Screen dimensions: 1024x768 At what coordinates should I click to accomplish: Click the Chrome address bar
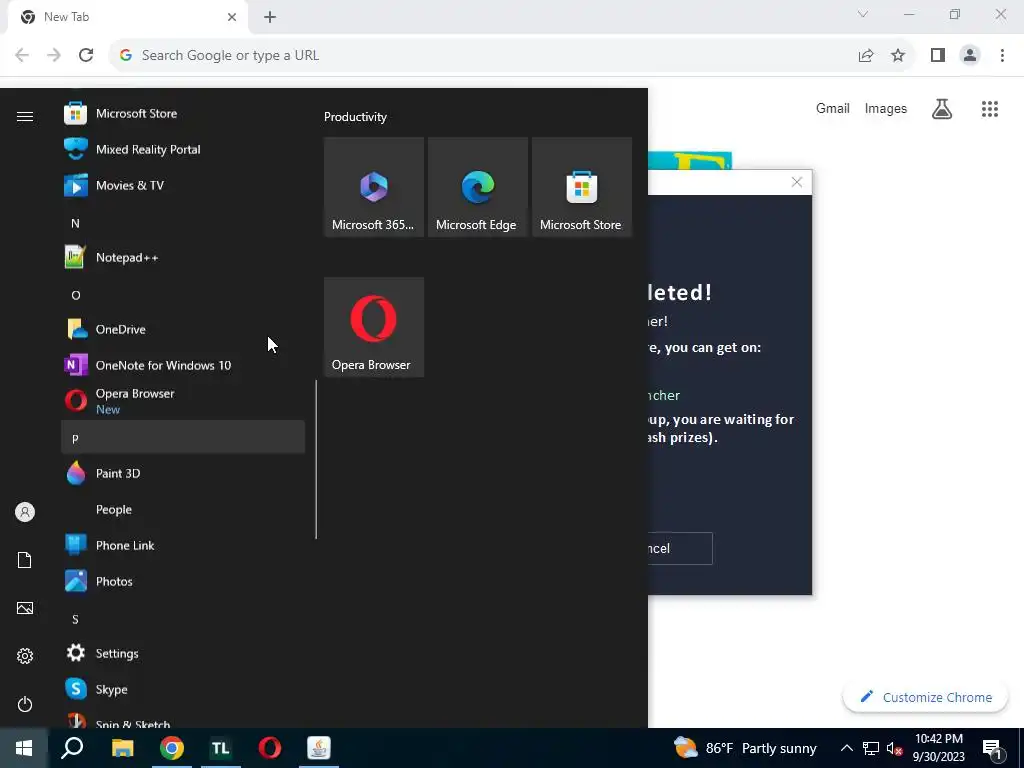click(x=483, y=56)
